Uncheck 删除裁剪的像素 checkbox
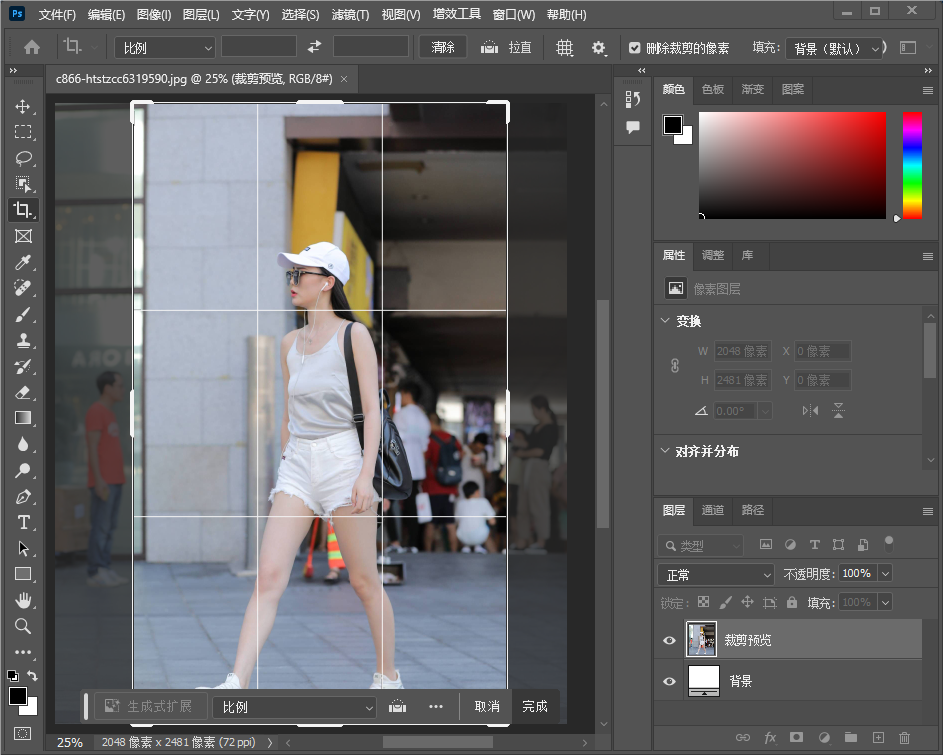 [635, 48]
